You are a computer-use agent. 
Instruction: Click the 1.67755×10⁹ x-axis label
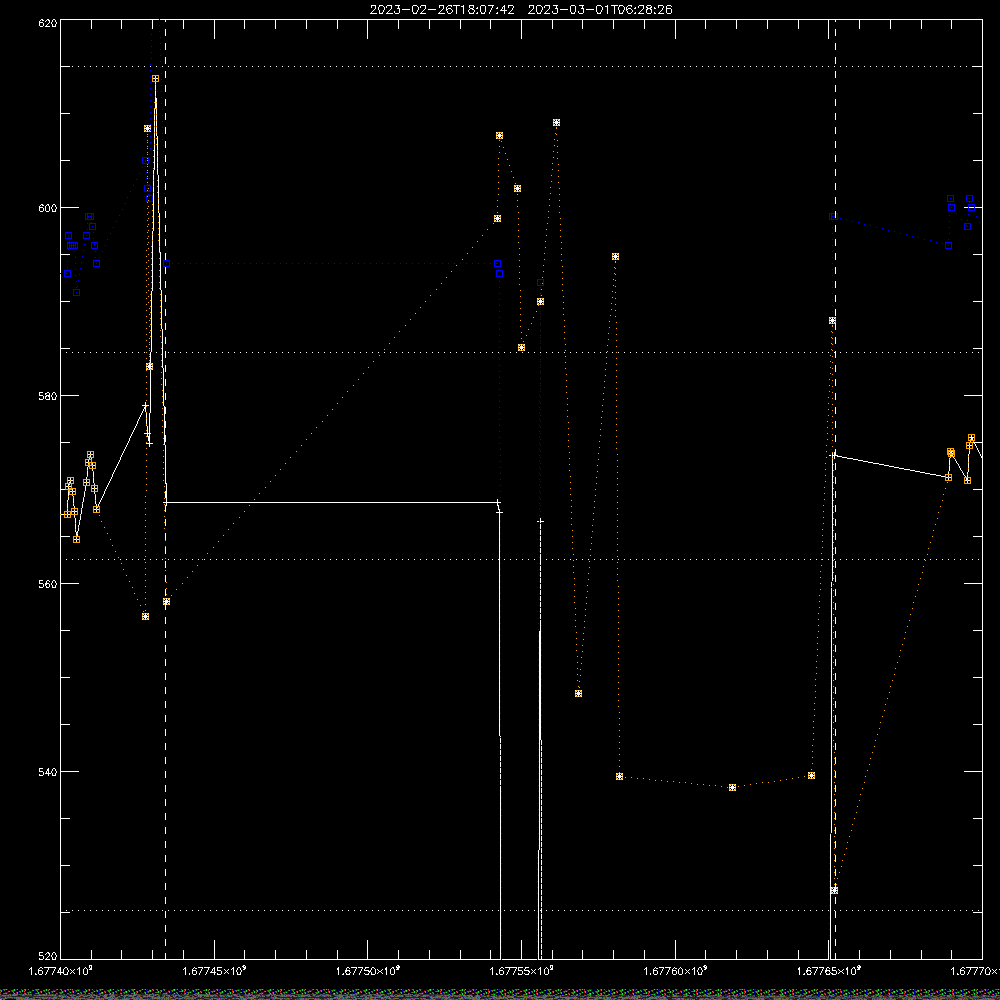tap(522, 971)
